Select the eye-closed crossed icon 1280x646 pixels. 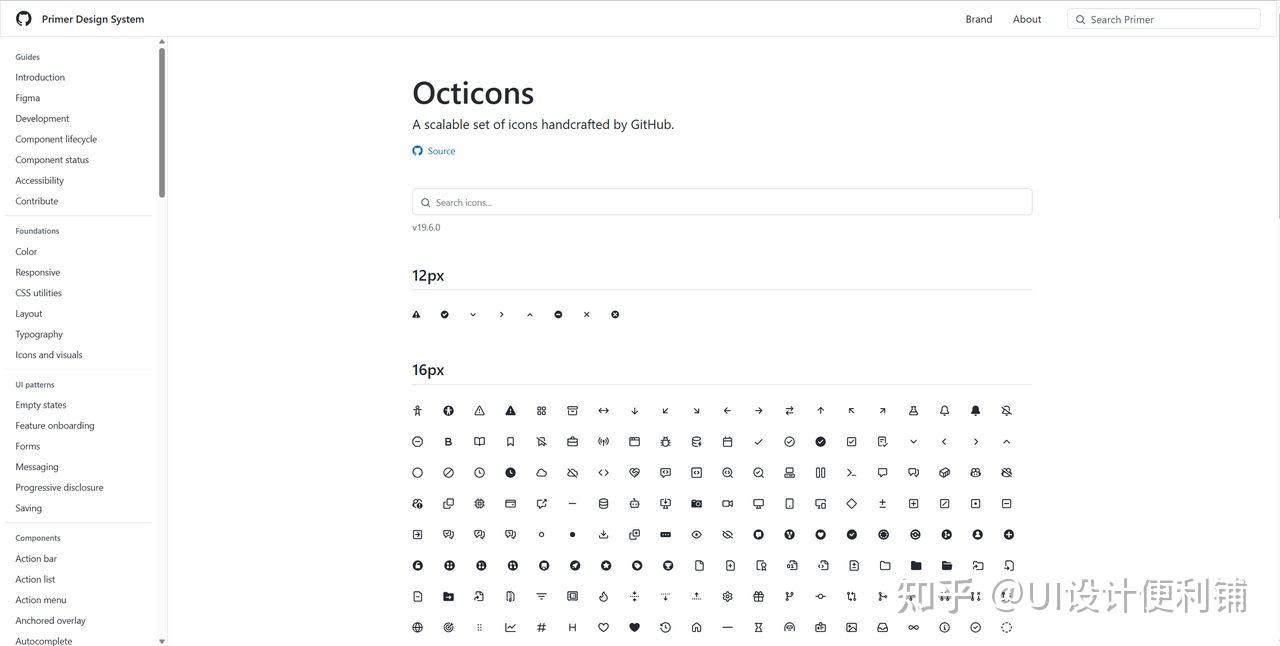pos(727,535)
